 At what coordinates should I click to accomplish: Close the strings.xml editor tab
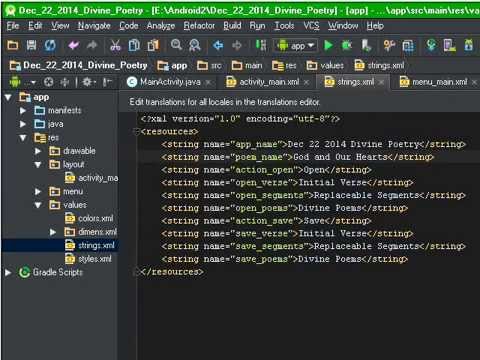[x=381, y=82]
